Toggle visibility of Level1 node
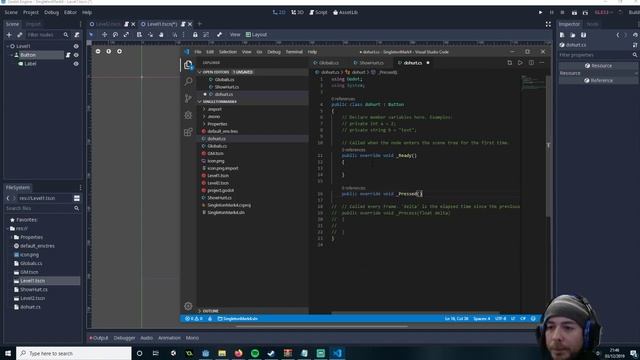 [76, 46]
